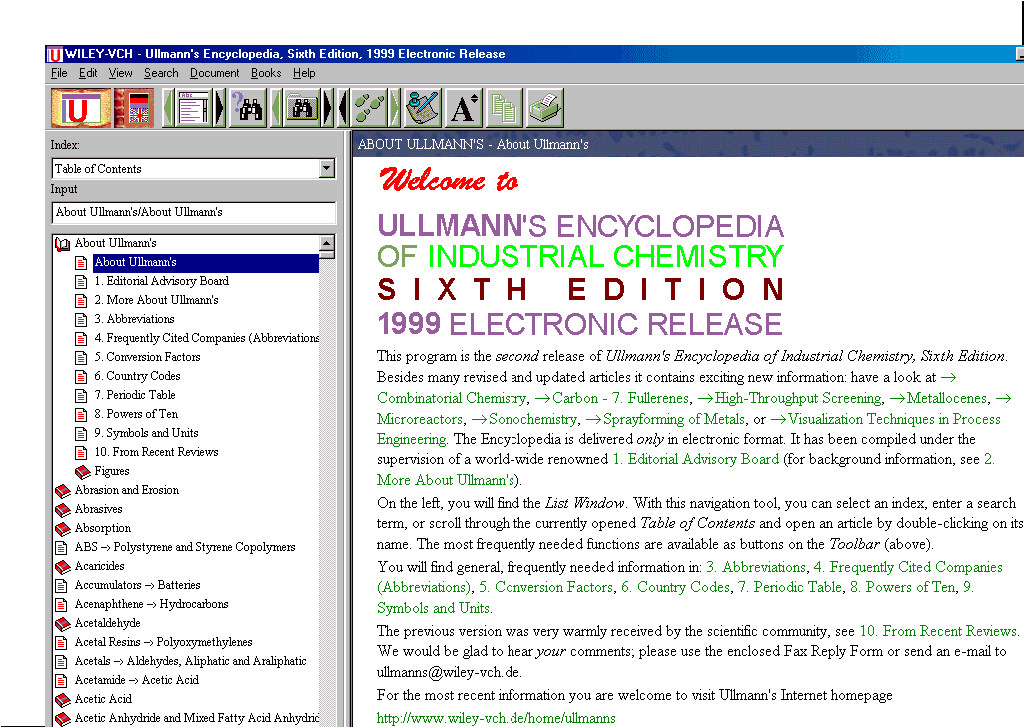
Task: Click the Ullmann's U logo toolbar button
Action: click(82, 108)
